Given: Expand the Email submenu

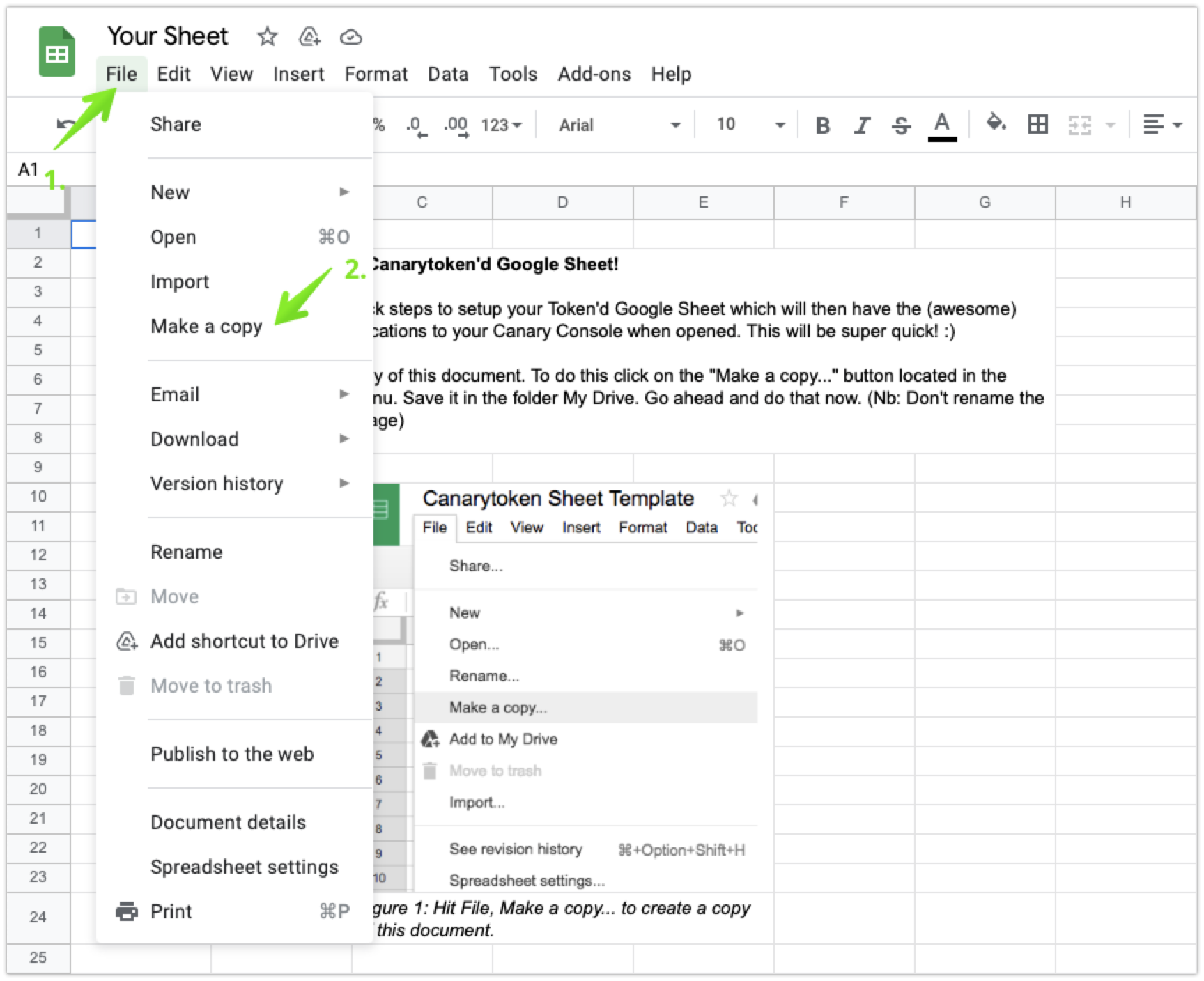Looking at the screenshot, I should point(235,394).
